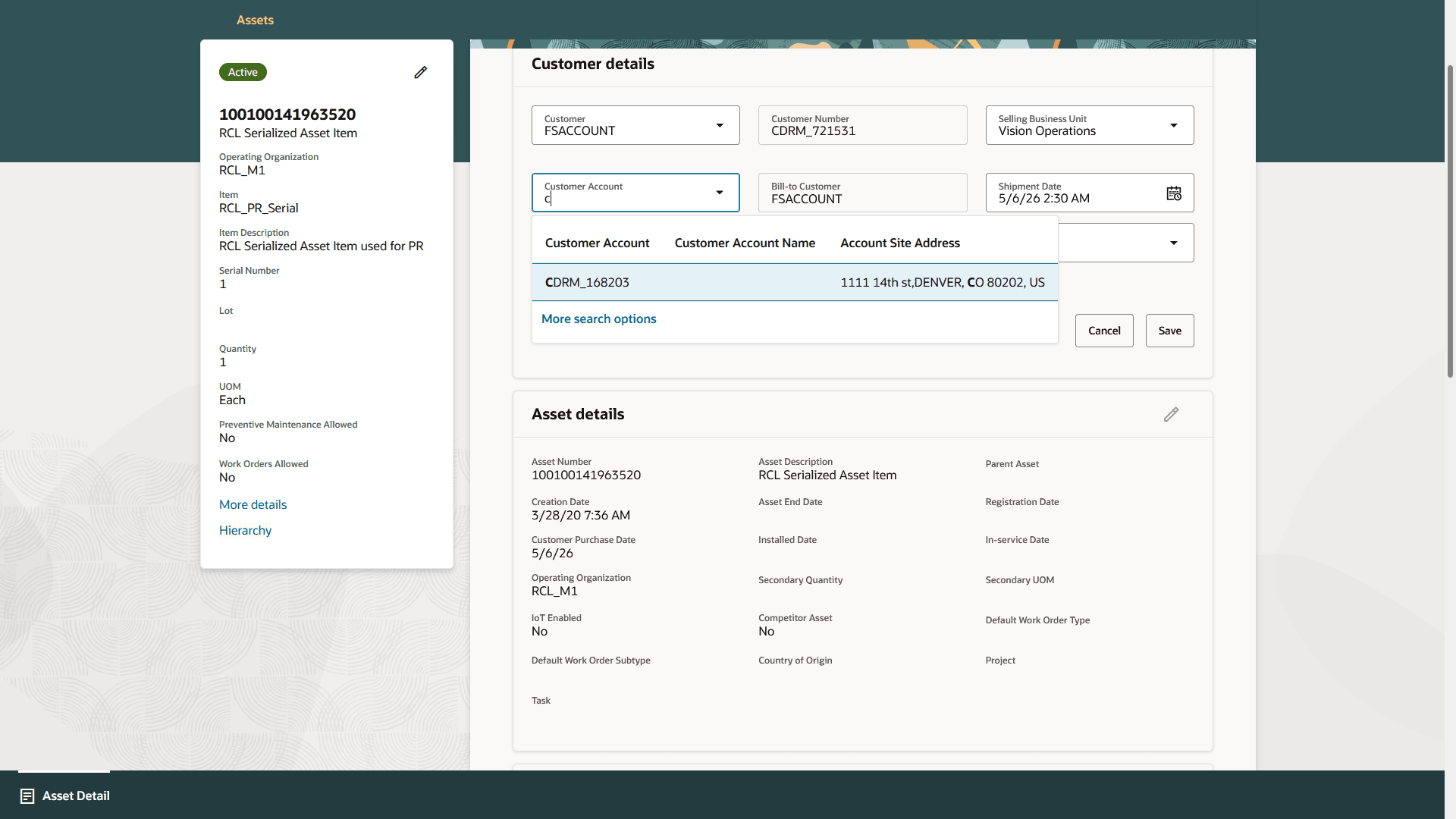1456x819 pixels.
Task: Click the Customer Account Name column header
Action: [745, 243]
